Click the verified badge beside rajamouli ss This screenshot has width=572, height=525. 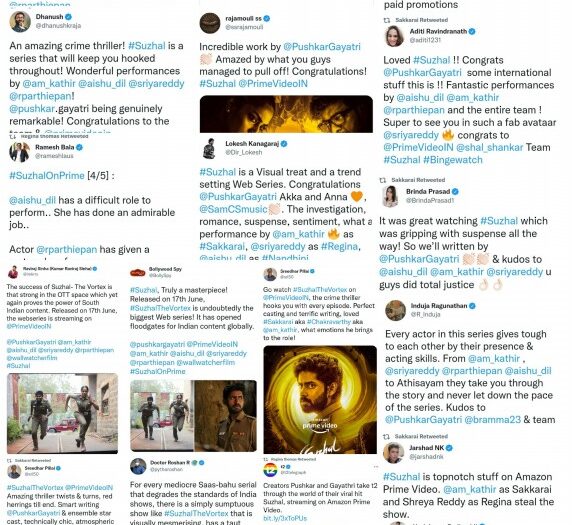[267, 18]
